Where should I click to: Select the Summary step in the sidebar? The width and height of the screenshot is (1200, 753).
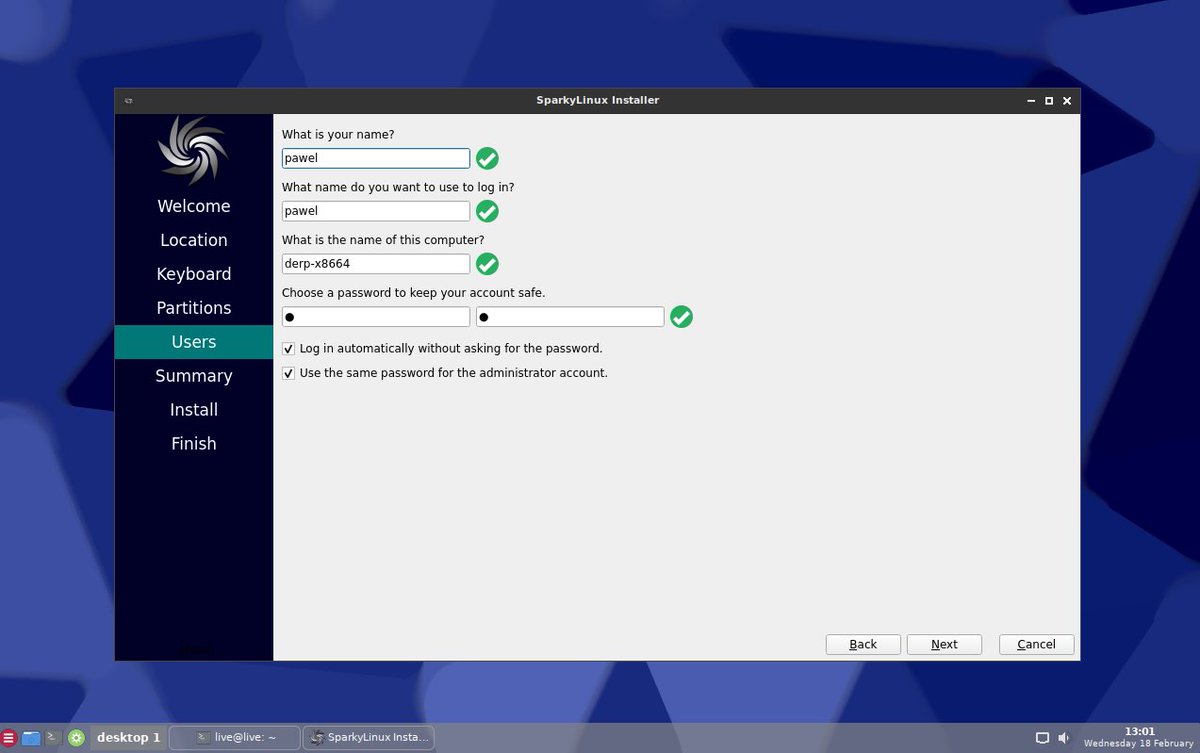coord(194,376)
